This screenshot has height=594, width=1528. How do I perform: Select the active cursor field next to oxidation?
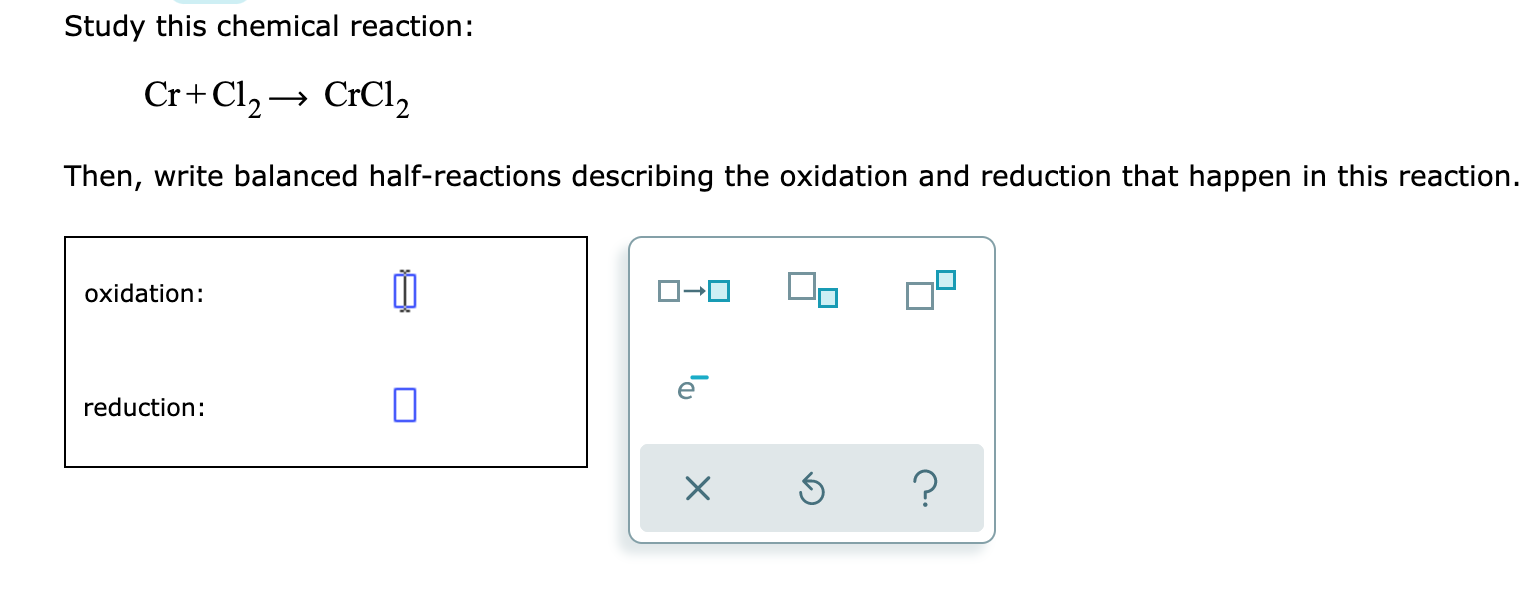point(404,291)
